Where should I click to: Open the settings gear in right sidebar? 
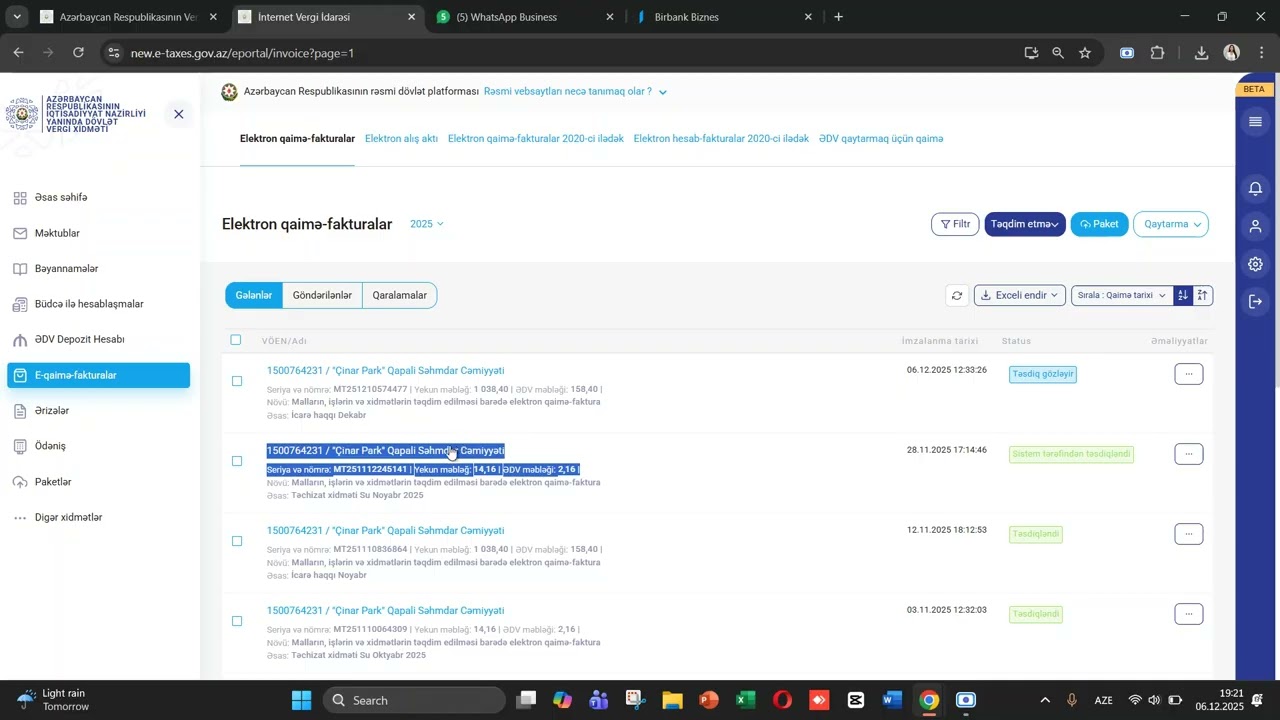[x=1255, y=264]
